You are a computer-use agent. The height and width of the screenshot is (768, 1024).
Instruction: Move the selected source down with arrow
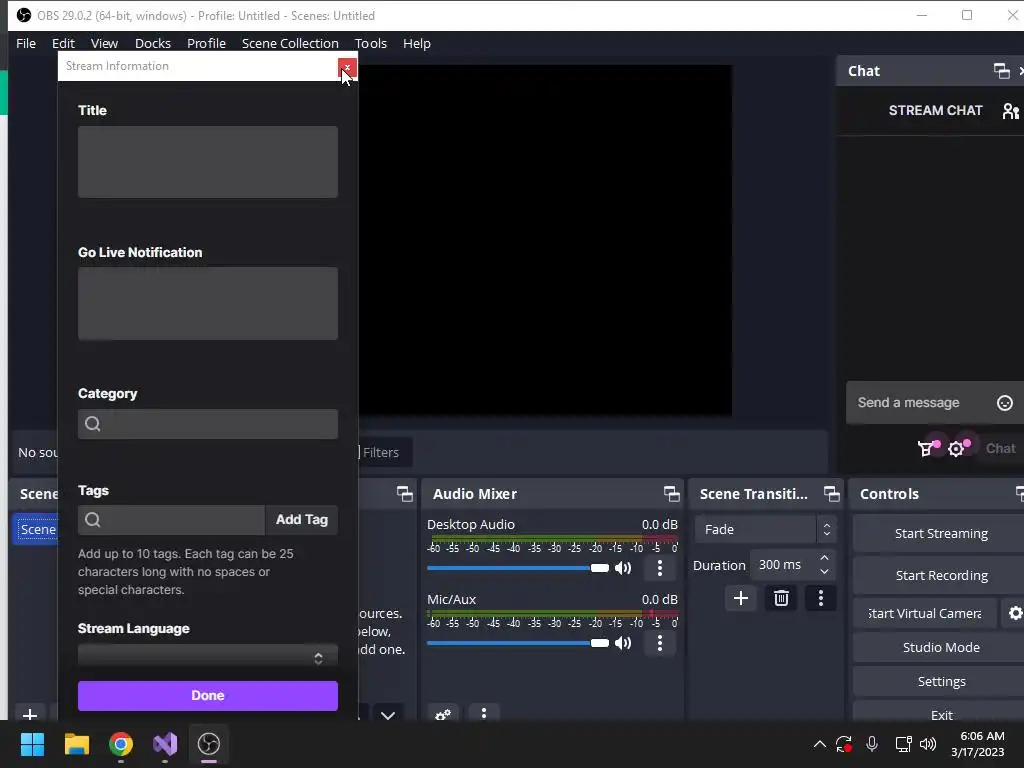[388, 714]
